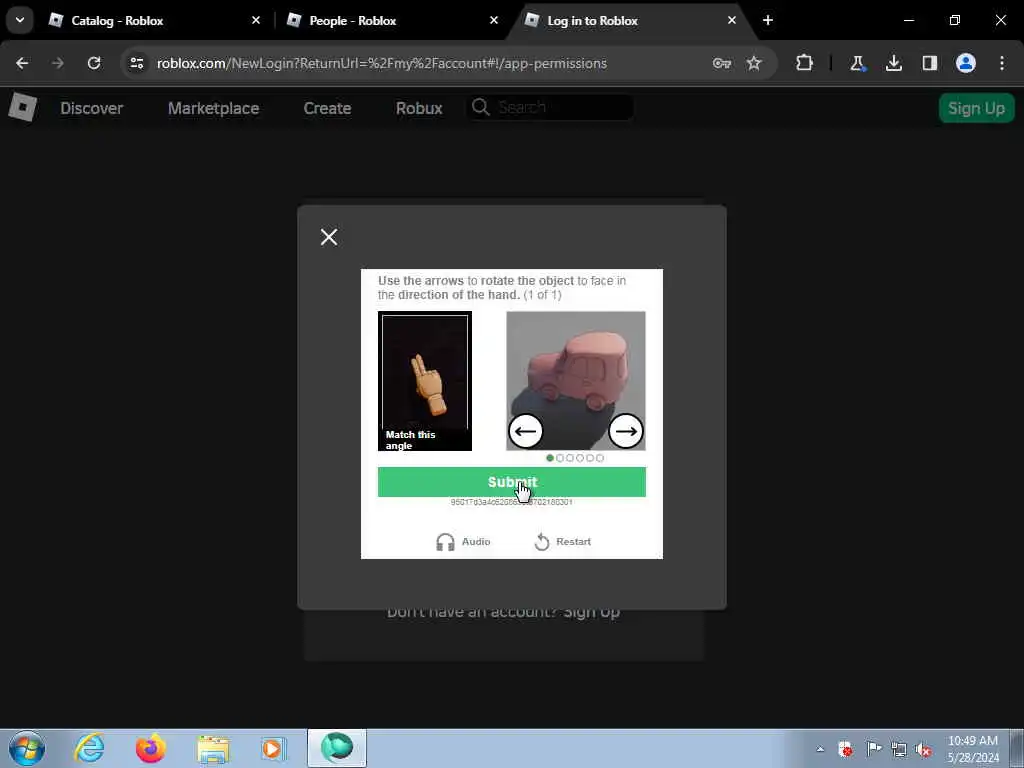This screenshot has height=768, width=1024.
Task: Open the tab search dropdown
Action: click(20, 20)
